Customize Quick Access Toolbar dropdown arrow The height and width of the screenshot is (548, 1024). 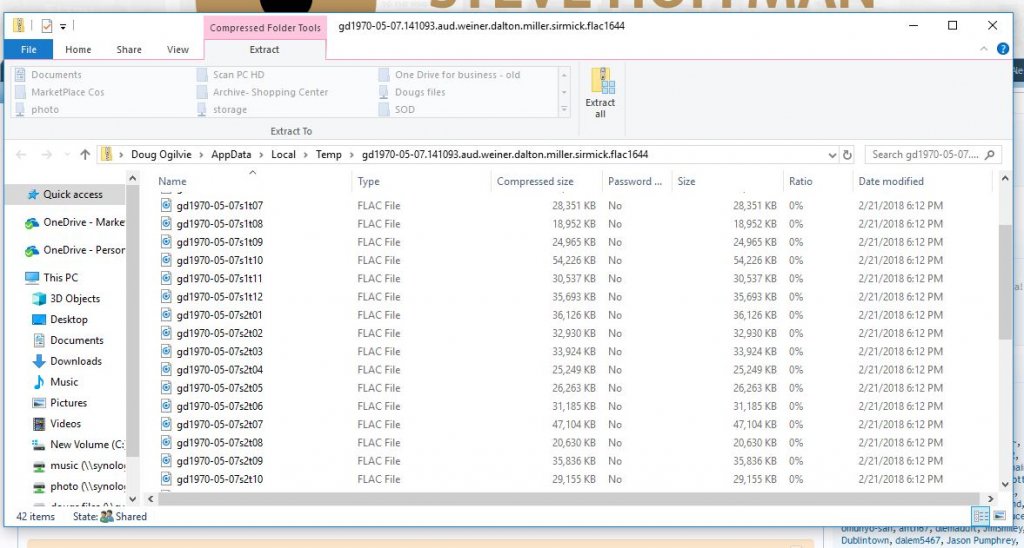63,27
